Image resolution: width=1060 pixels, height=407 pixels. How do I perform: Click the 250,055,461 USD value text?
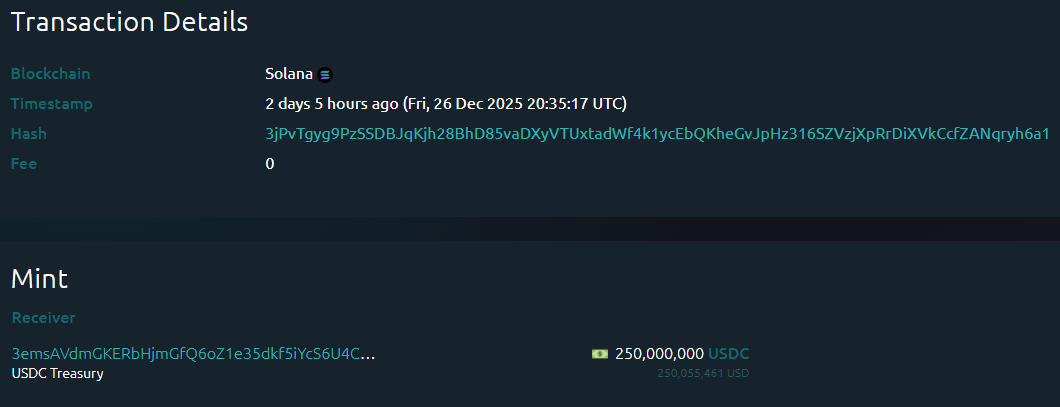point(703,373)
